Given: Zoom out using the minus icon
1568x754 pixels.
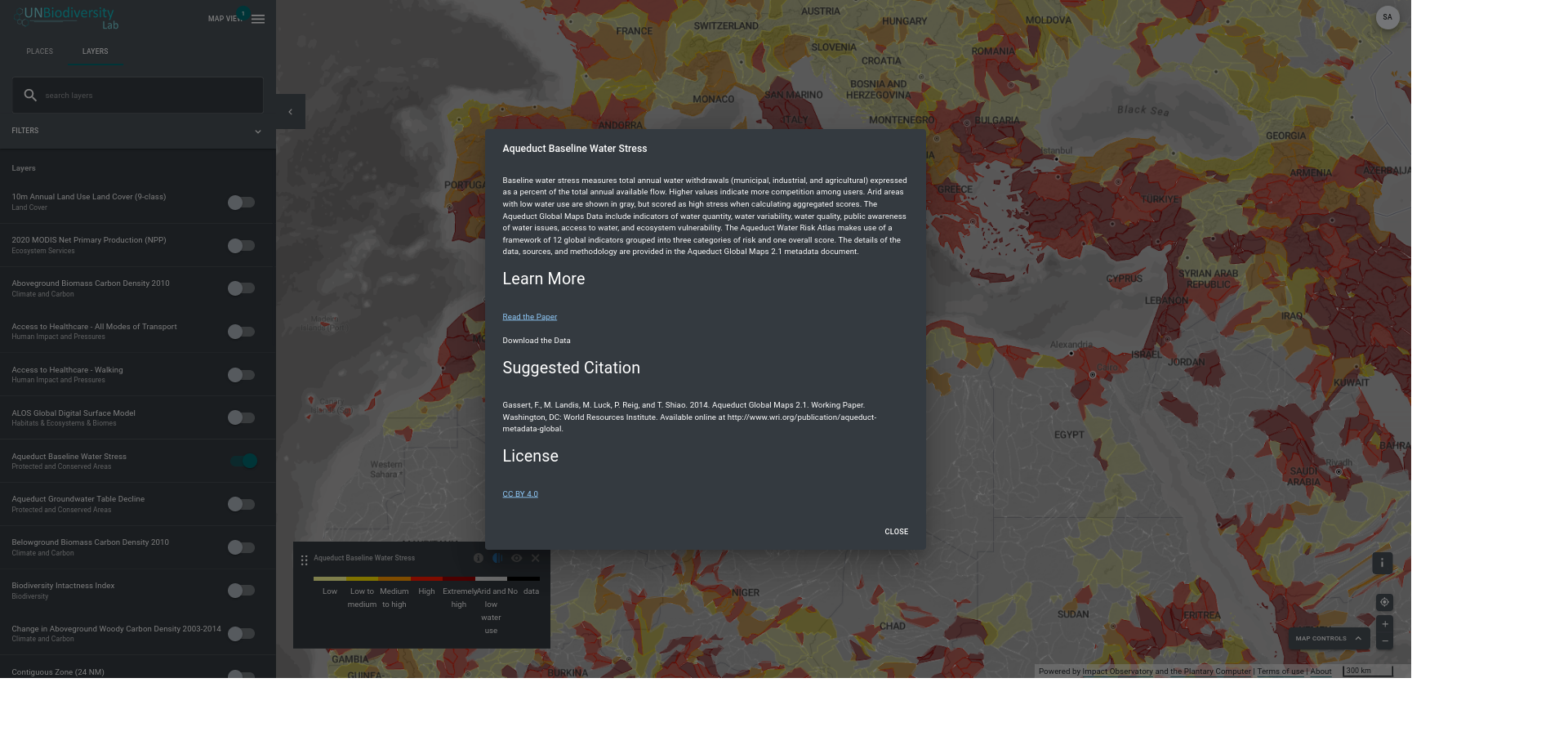Looking at the screenshot, I should coord(1384,640).
